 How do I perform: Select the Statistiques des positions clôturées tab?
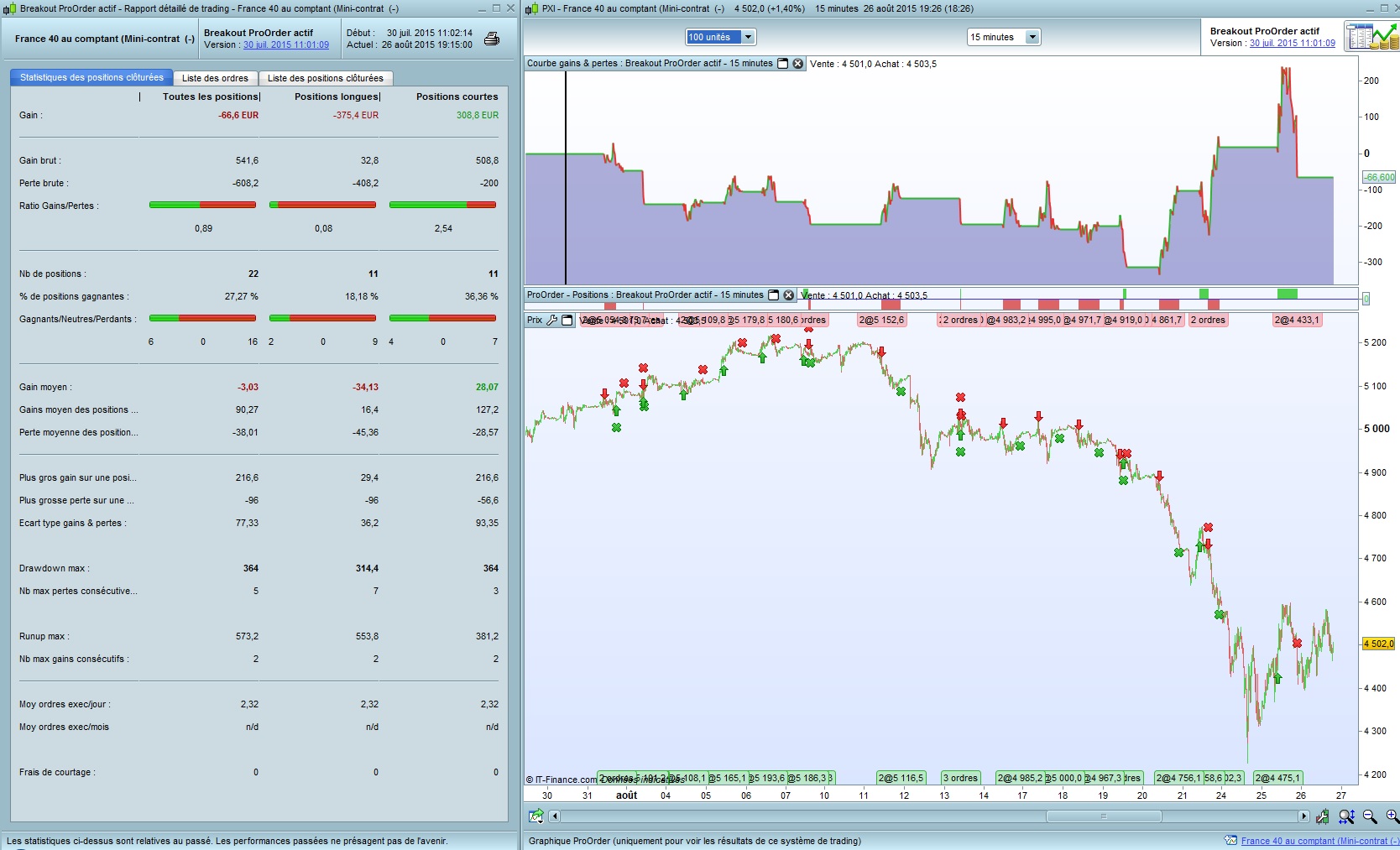tap(91, 77)
